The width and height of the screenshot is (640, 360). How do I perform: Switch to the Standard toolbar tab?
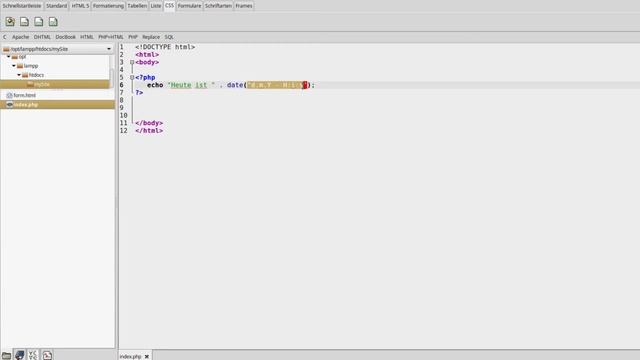56,6
